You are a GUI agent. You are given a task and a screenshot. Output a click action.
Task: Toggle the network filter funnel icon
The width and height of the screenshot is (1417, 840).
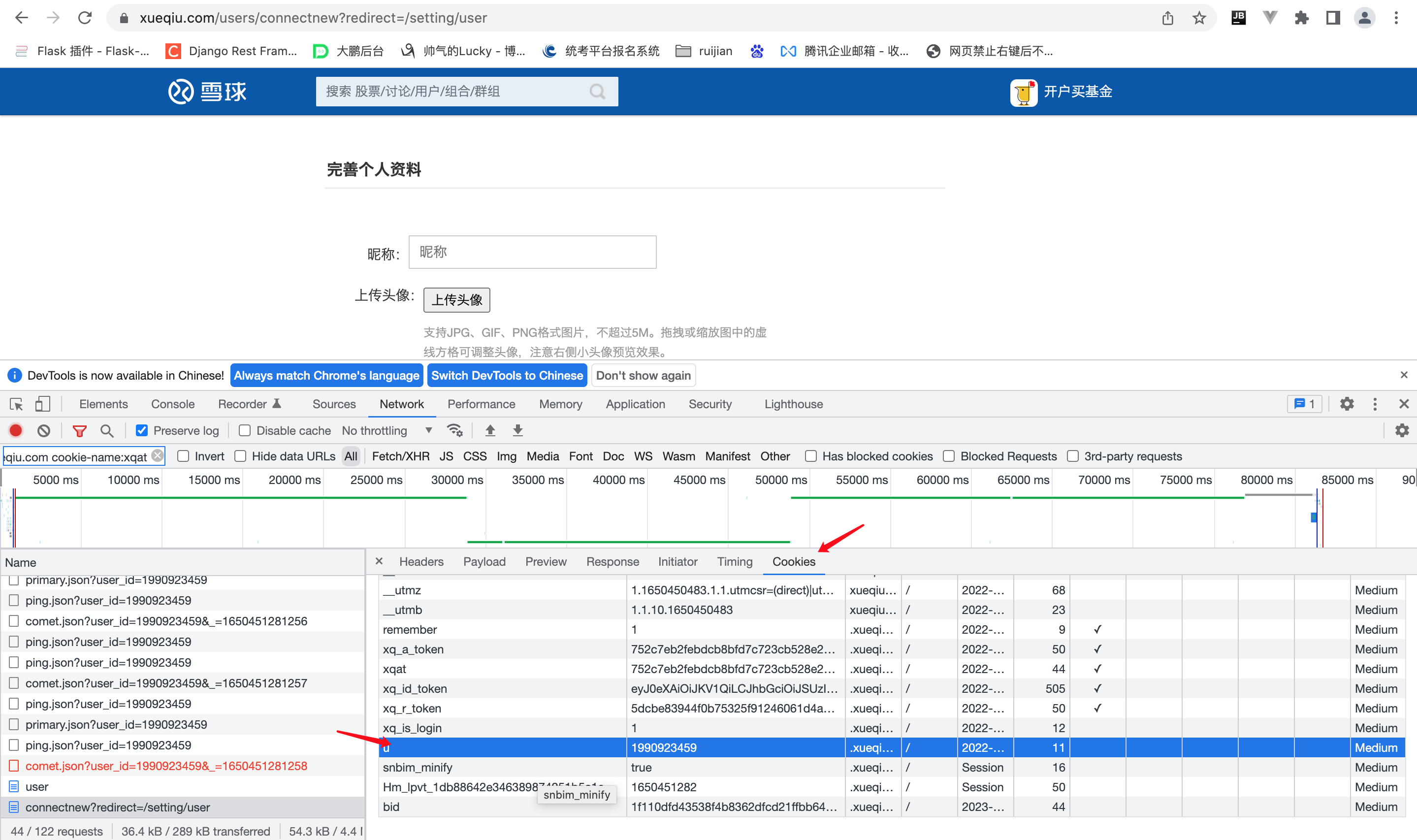79,431
